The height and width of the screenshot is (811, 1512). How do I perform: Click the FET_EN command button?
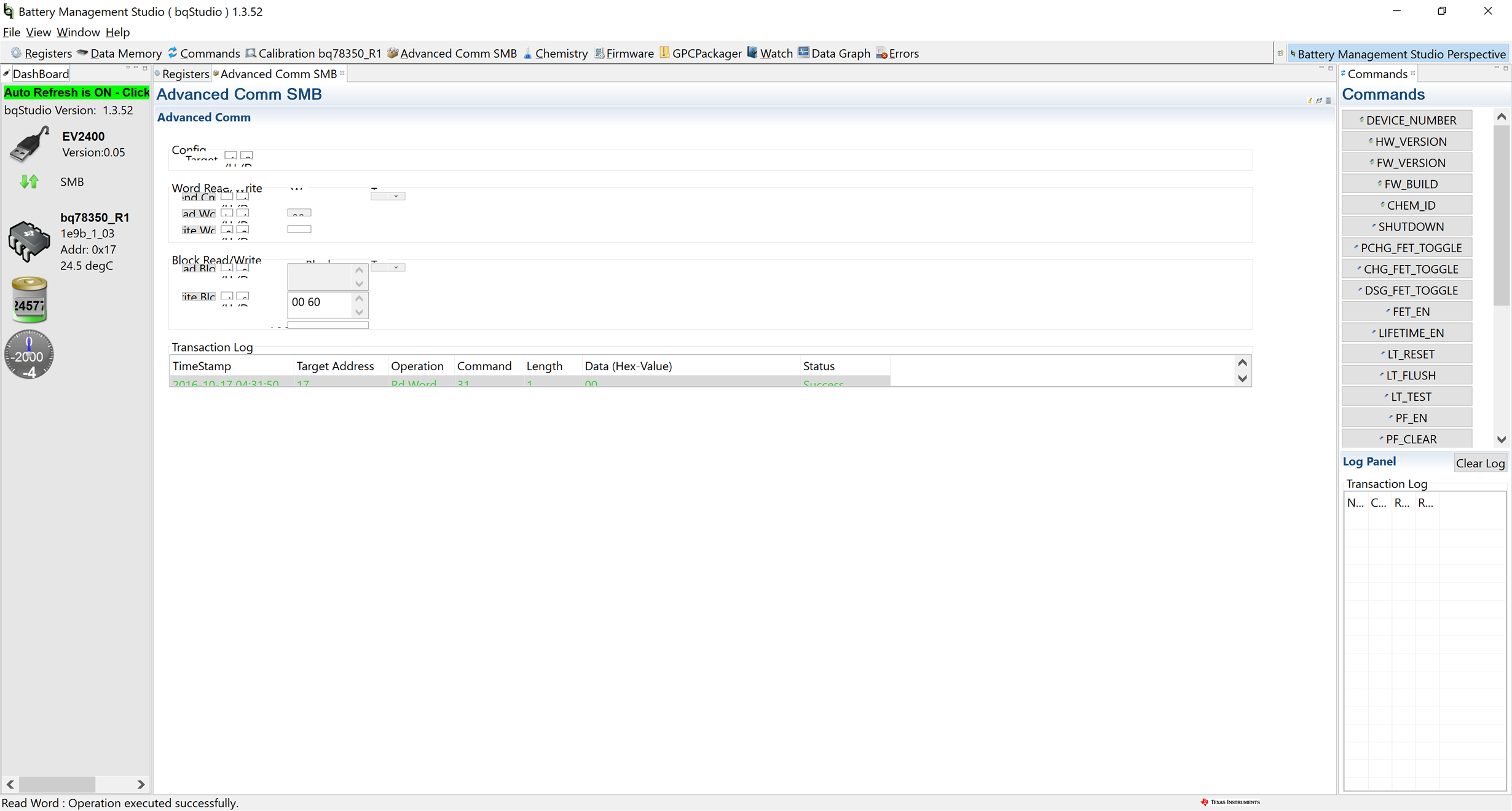1407,312
